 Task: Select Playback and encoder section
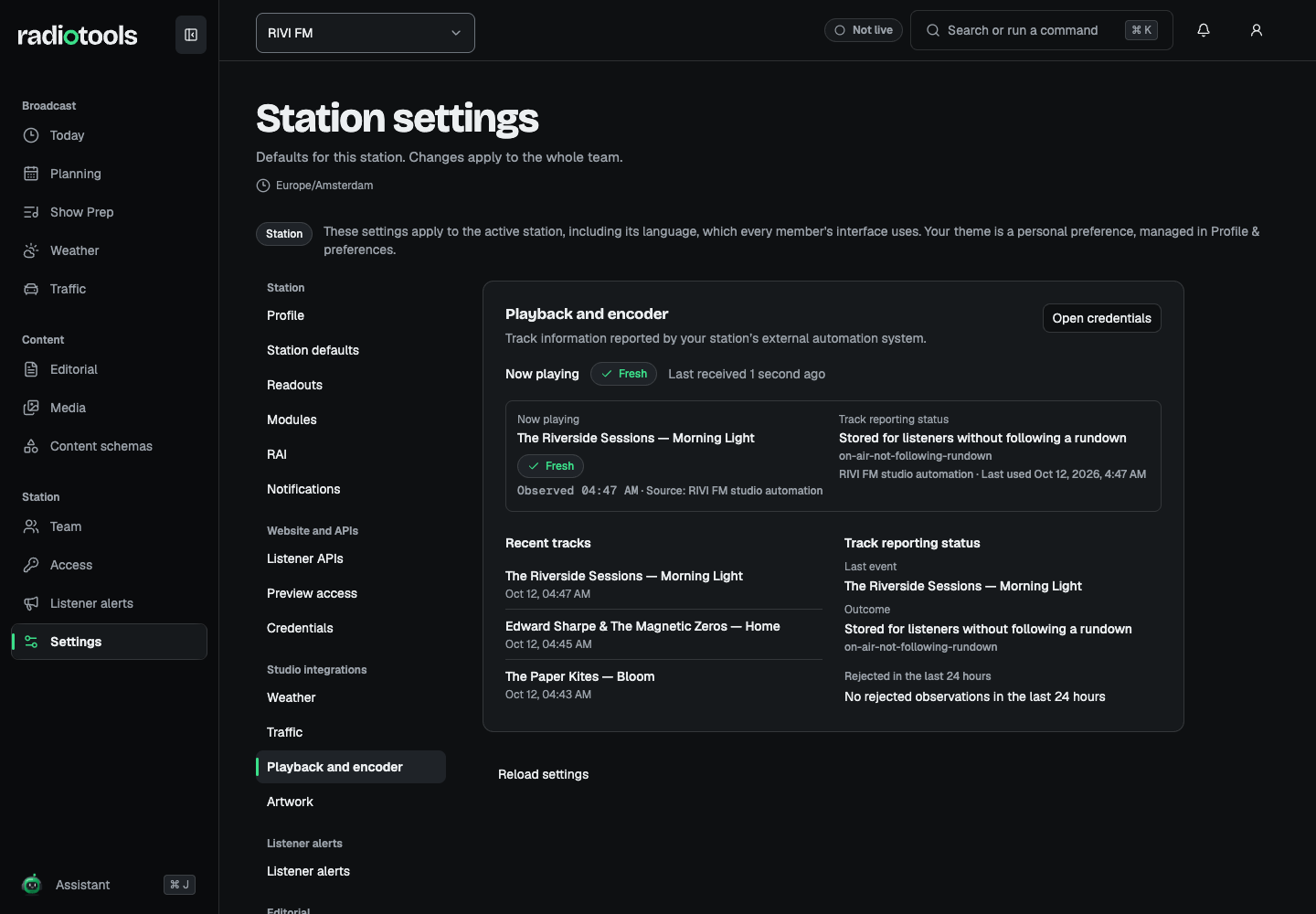click(351, 767)
